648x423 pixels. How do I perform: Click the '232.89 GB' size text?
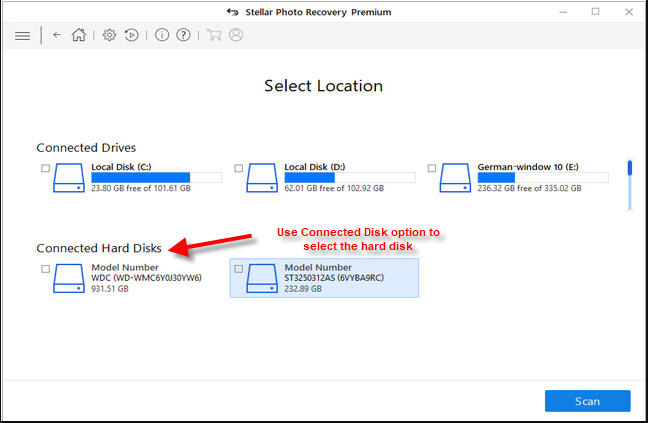303,288
